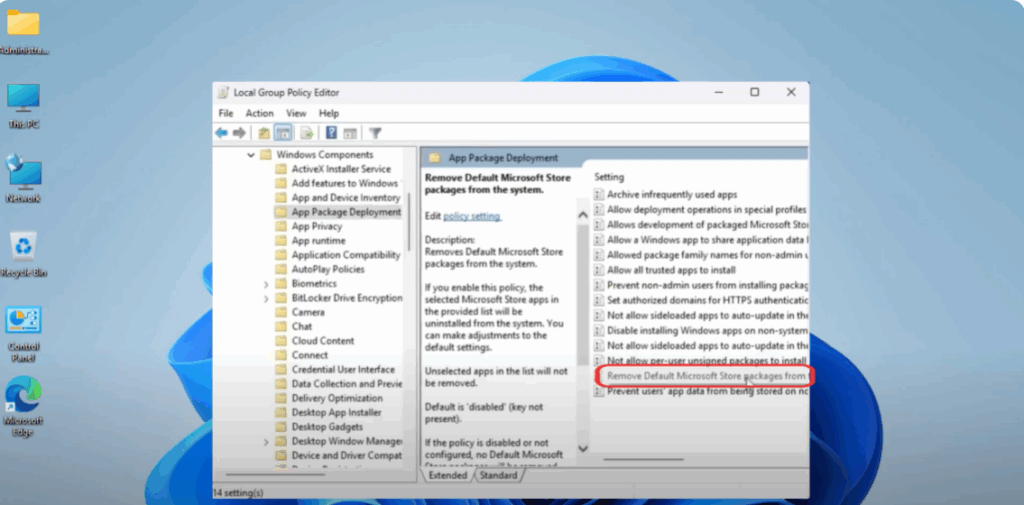The height and width of the screenshot is (505, 1024).
Task: Click the Forward arrow in toolbar
Action: tap(239, 133)
